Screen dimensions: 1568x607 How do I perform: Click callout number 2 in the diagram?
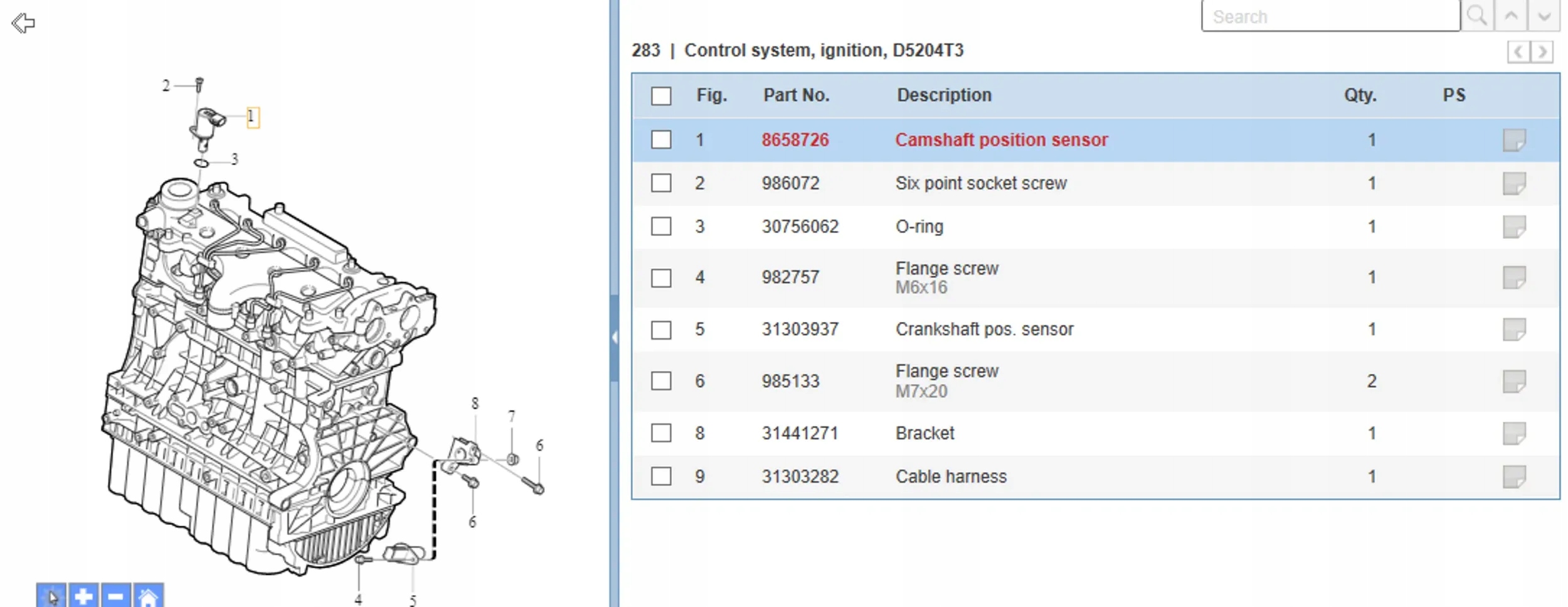(x=166, y=86)
